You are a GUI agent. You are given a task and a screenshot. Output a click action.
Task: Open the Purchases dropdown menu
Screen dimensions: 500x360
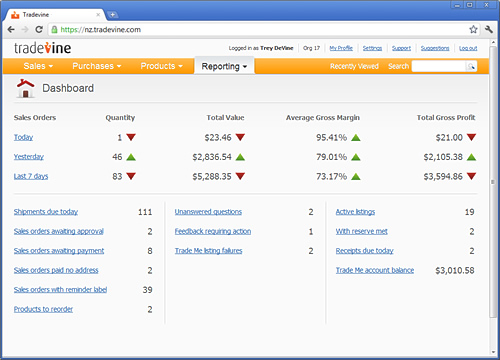pos(97,66)
